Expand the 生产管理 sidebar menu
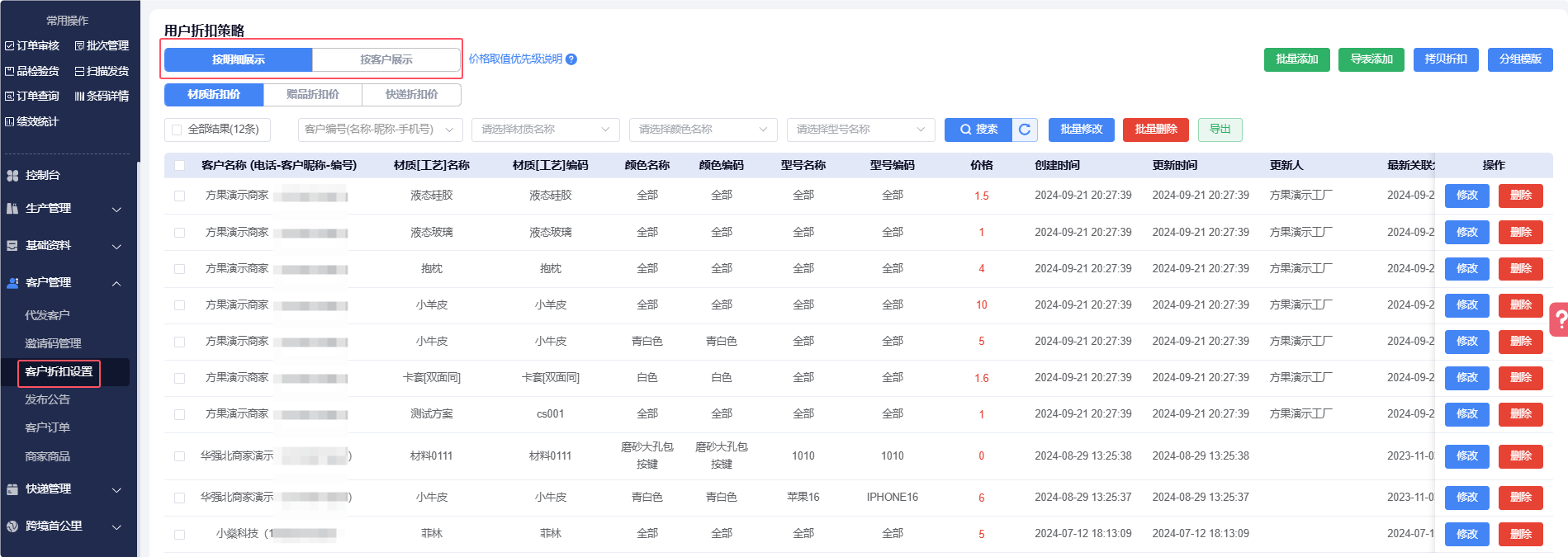1568x557 pixels. pyautogui.click(x=66, y=209)
